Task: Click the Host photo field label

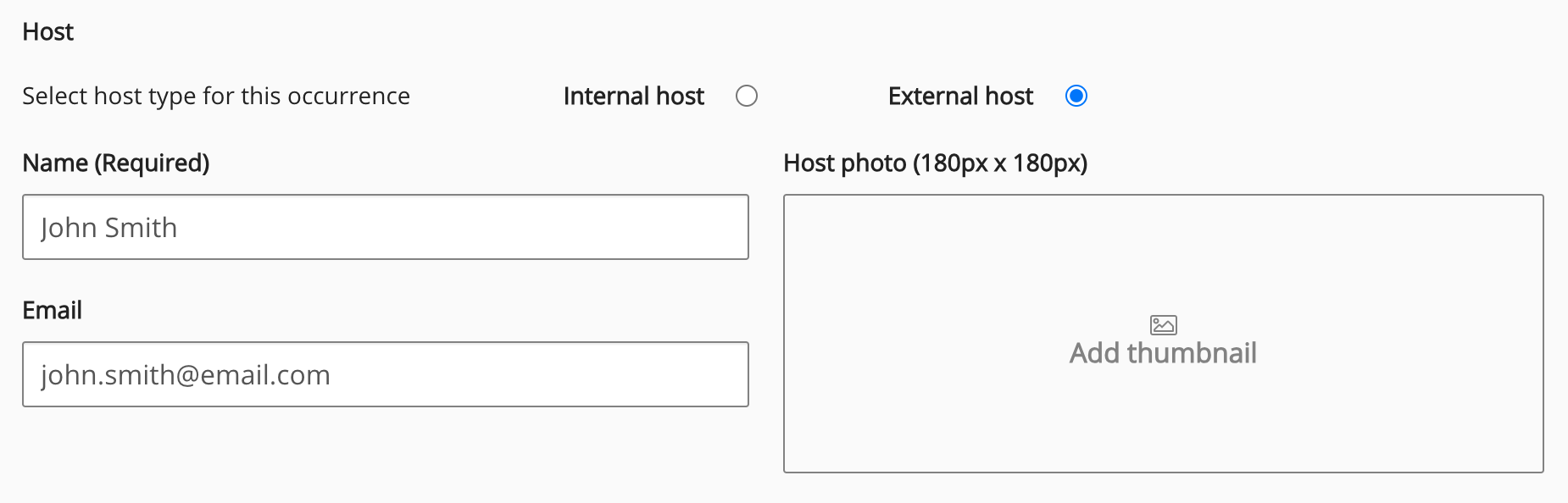Action: click(x=935, y=163)
